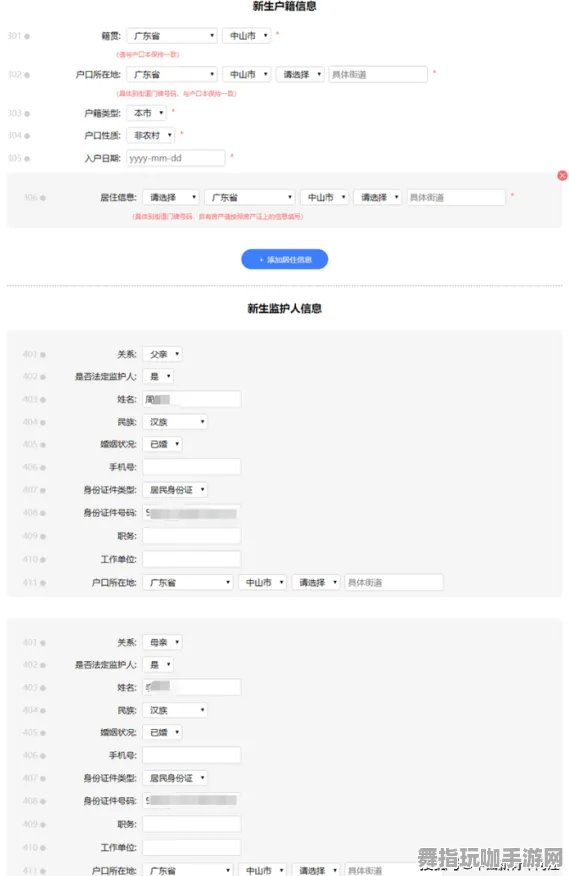Remove the 居住信息 entry with red X icon
569x876 pixels.
click(562, 175)
